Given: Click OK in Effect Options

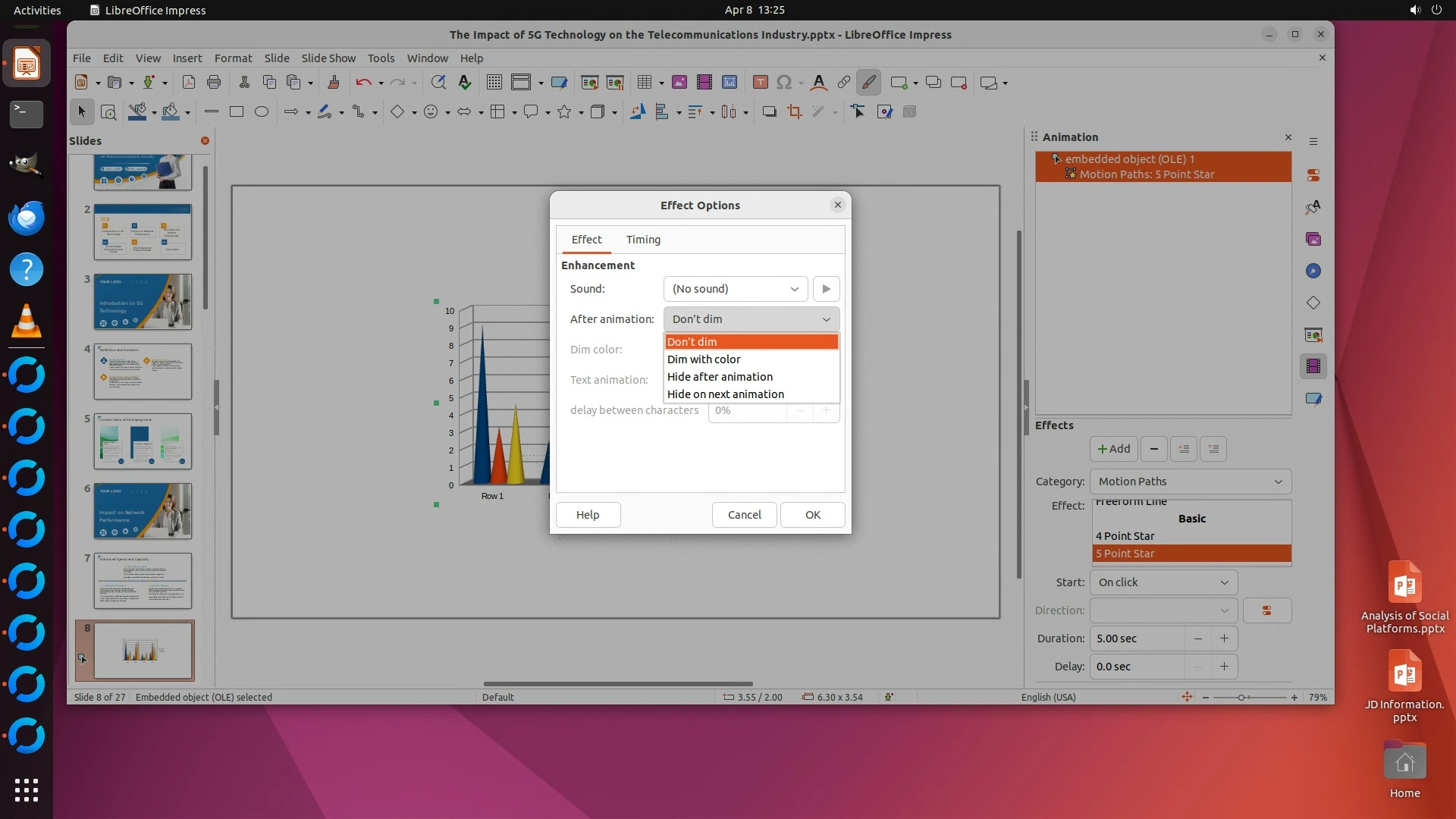Looking at the screenshot, I should coord(812,515).
